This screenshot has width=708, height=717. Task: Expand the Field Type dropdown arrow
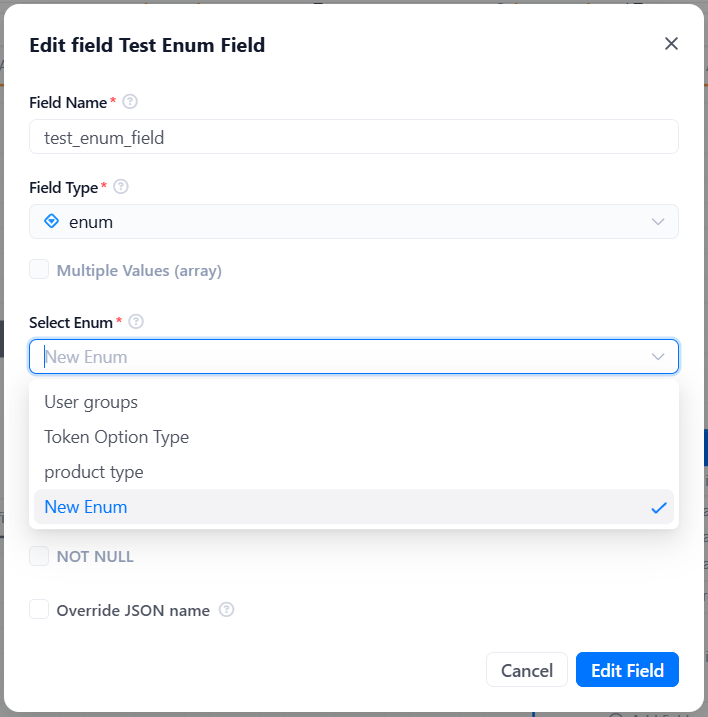(x=658, y=222)
